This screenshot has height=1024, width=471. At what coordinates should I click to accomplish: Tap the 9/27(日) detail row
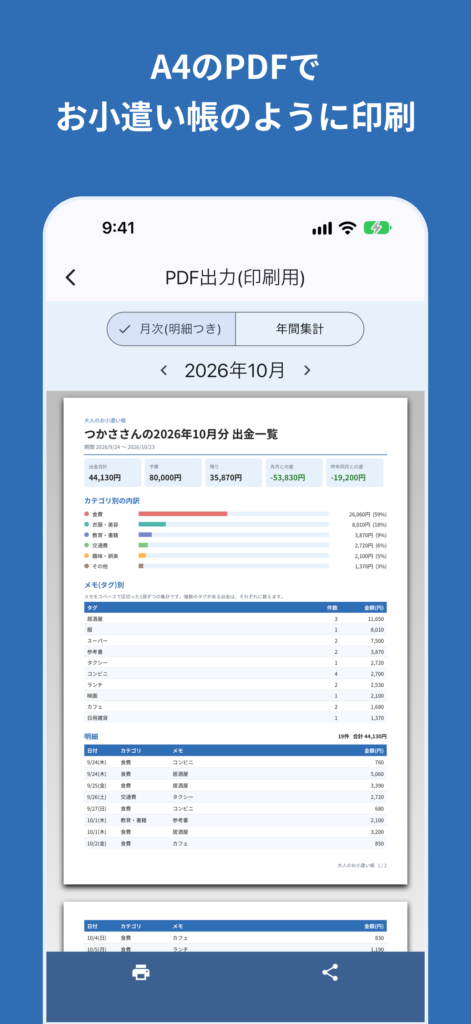coord(235,808)
